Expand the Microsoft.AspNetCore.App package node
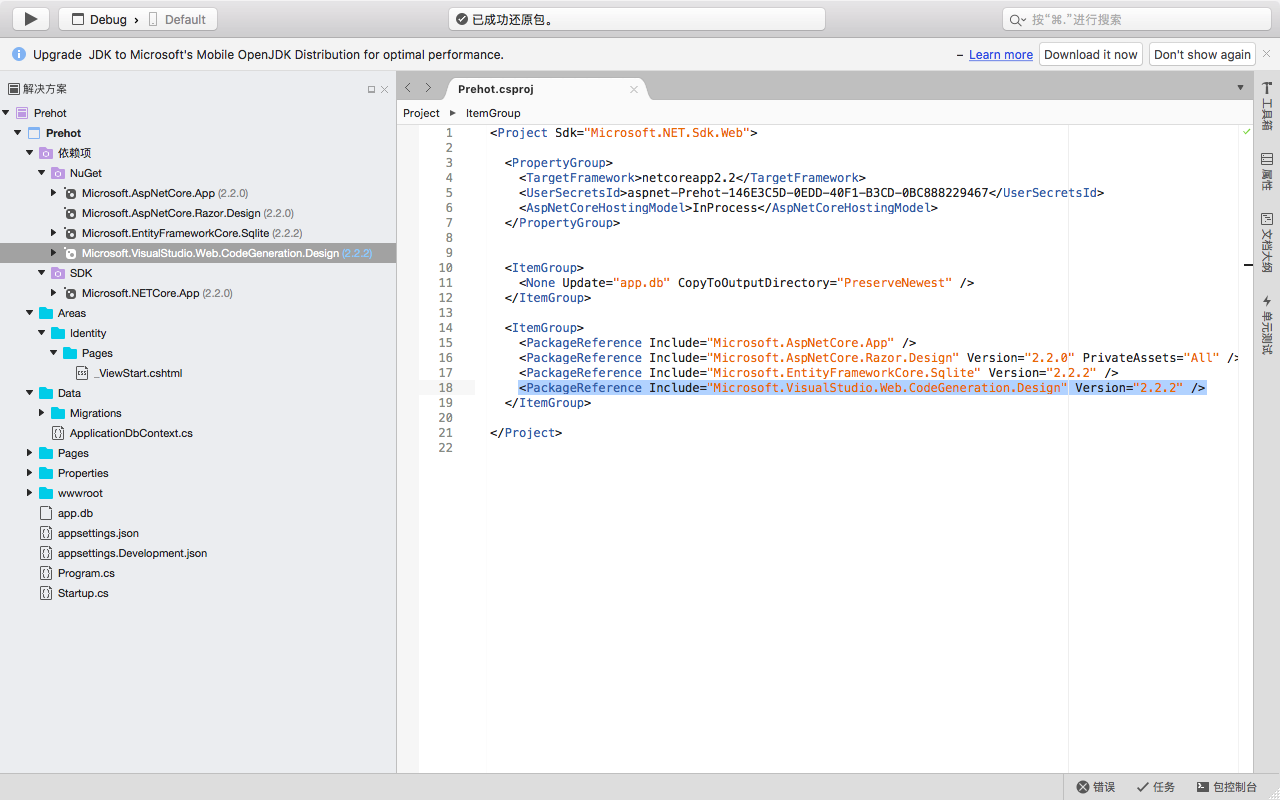The image size is (1280, 800). (x=54, y=193)
